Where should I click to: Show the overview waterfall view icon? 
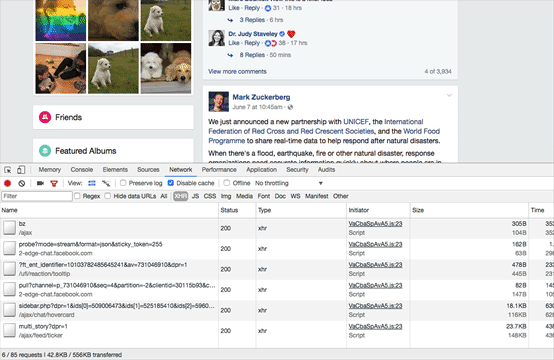click(x=106, y=183)
